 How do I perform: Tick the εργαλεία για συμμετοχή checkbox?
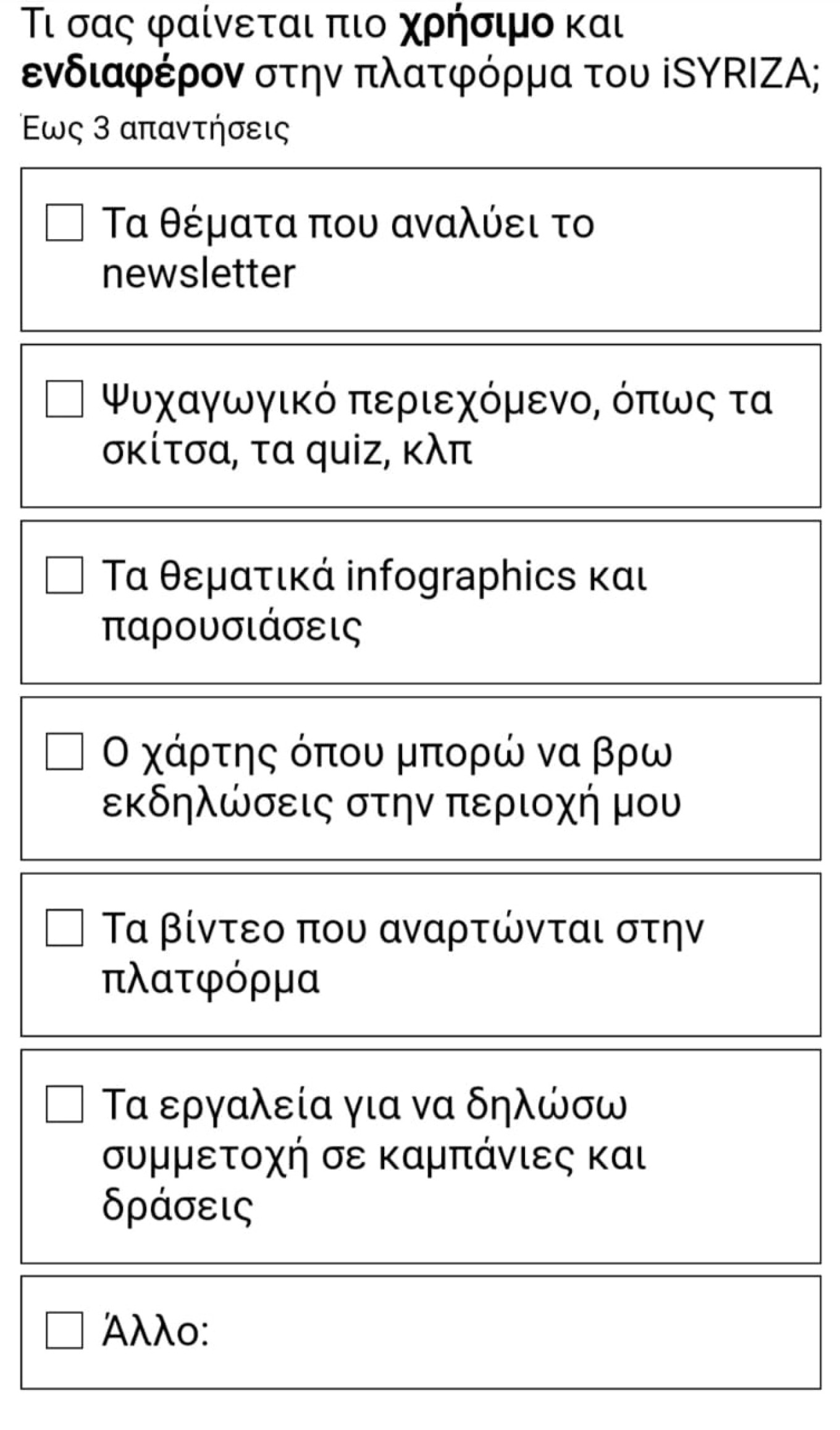coord(64,1104)
